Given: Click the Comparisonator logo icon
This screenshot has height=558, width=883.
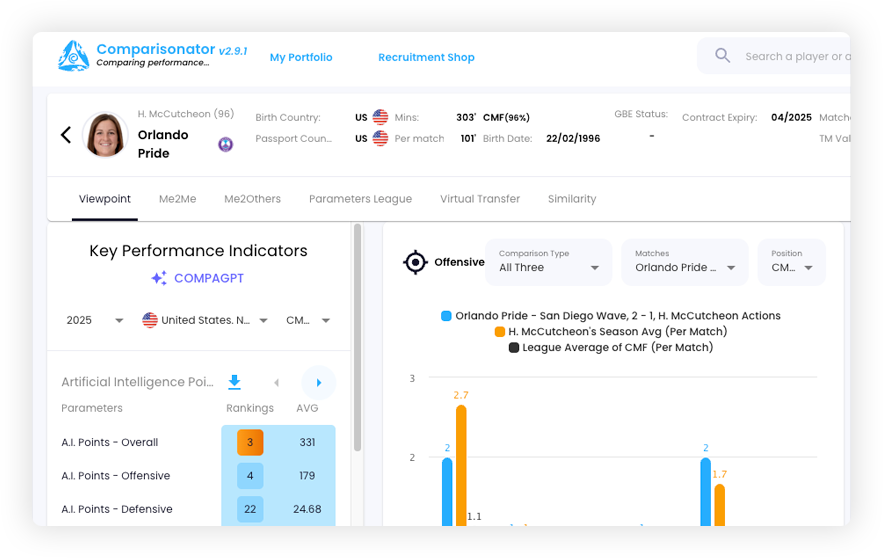Looking at the screenshot, I should click(x=74, y=56).
